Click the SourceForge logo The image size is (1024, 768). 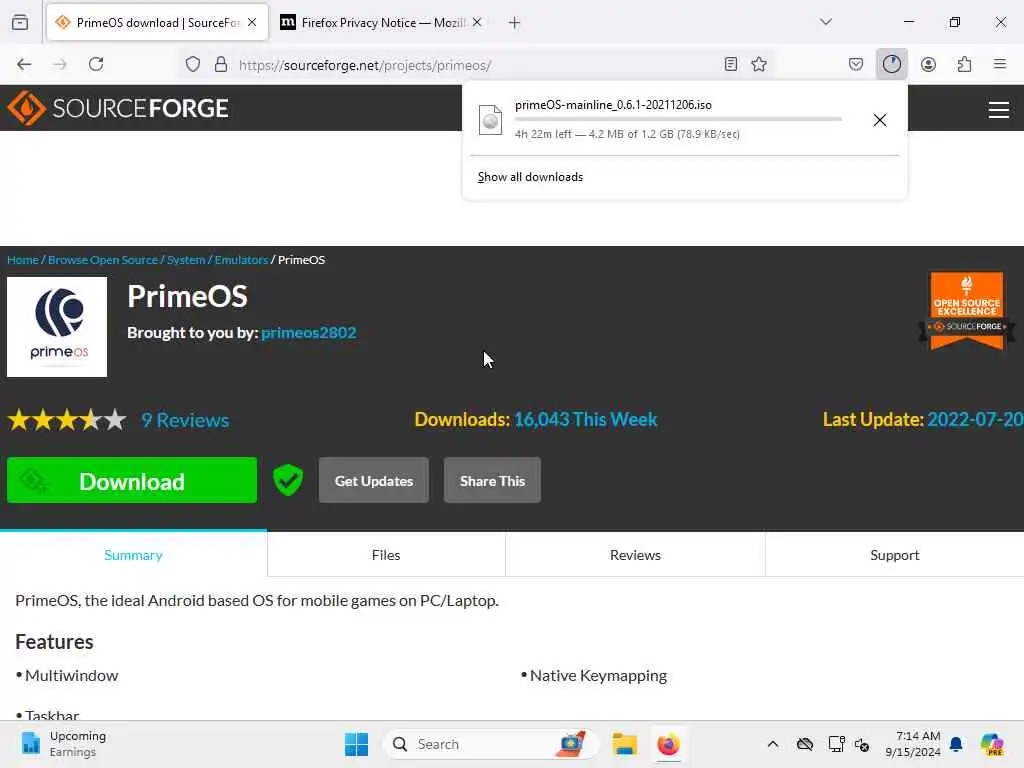(x=118, y=108)
